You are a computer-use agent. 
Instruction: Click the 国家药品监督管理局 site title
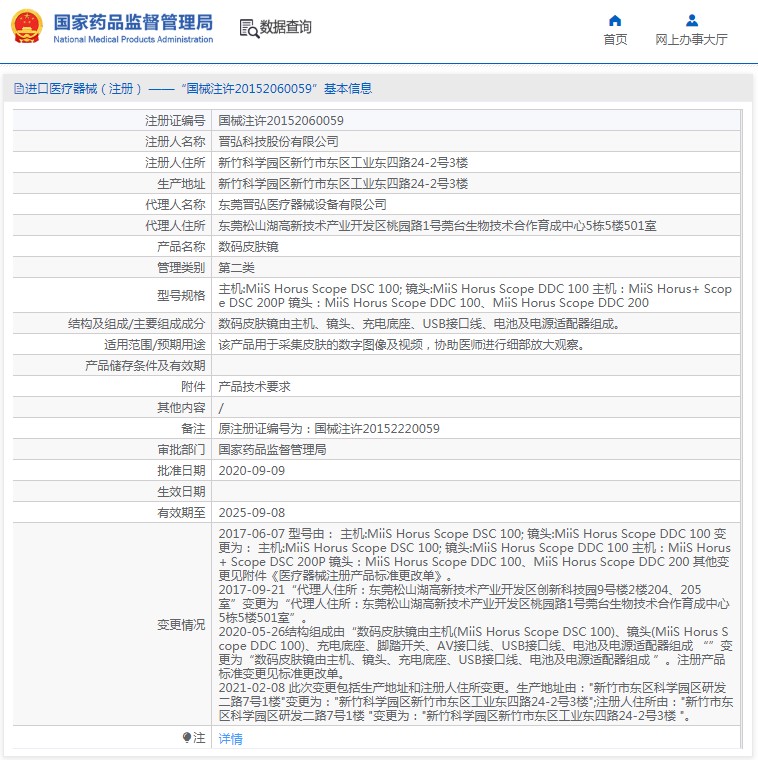tap(133, 22)
